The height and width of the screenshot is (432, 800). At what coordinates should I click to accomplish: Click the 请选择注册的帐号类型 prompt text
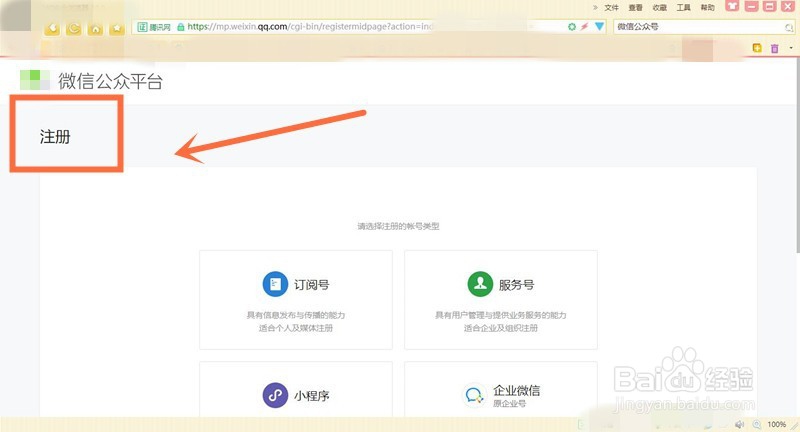pos(398,226)
